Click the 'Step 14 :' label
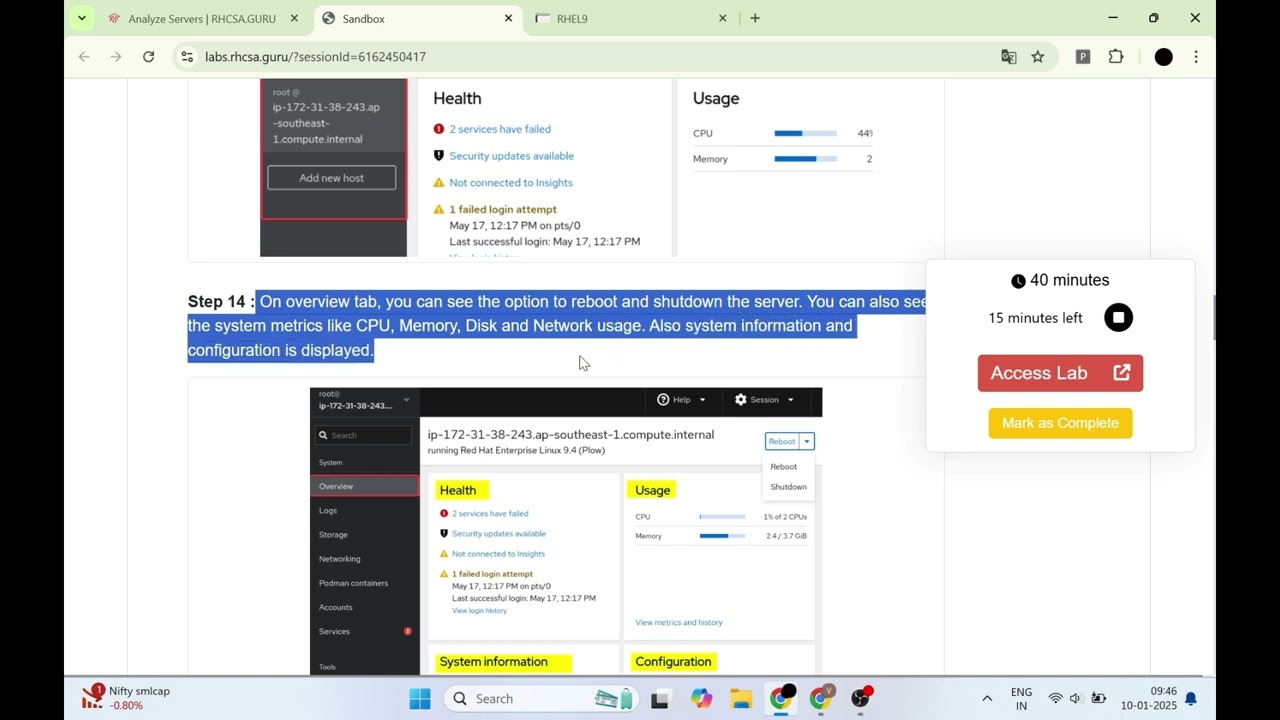Image resolution: width=1280 pixels, height=720 pixels. (220, 302)
